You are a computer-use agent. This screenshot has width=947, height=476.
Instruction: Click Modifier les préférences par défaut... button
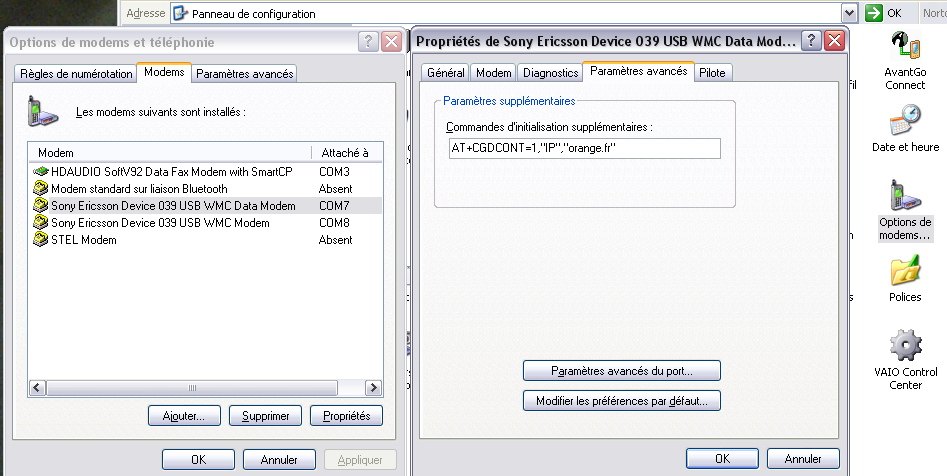click(621, 400)
